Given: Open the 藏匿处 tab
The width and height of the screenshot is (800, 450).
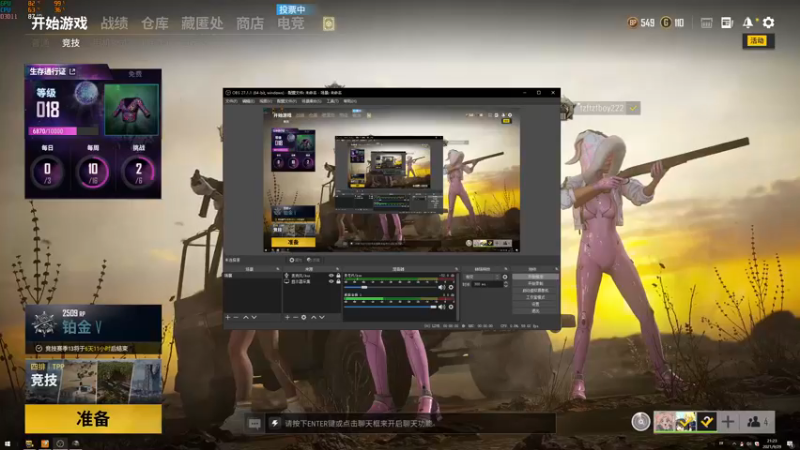Looking at the screenshot, I should 202,23.
